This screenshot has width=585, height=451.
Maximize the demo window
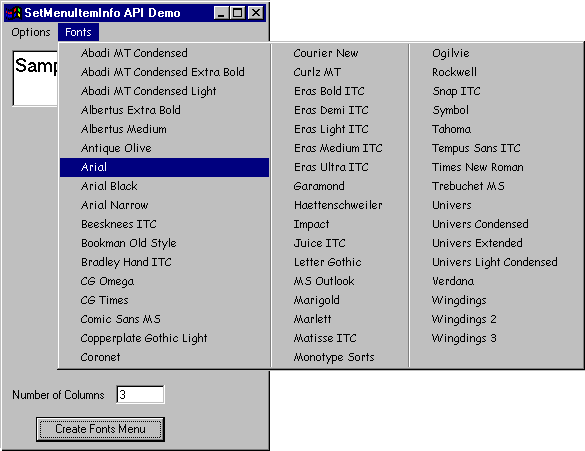[237, 13]
